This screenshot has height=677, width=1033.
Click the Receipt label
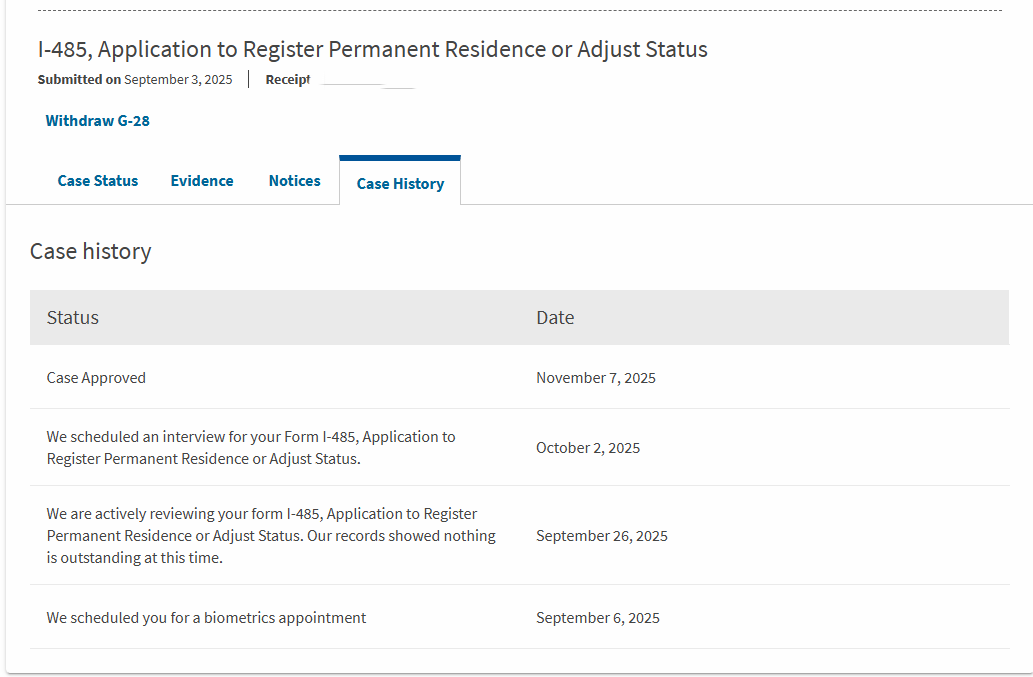pos(288,80)
